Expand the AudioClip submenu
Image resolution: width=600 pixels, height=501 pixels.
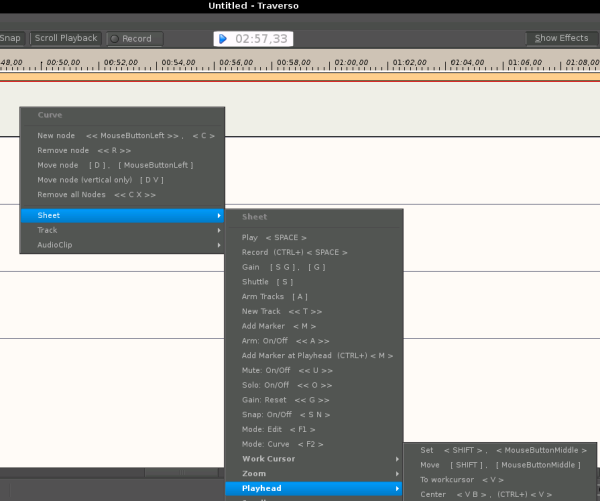pyautogui.click(x=122, y=245)
